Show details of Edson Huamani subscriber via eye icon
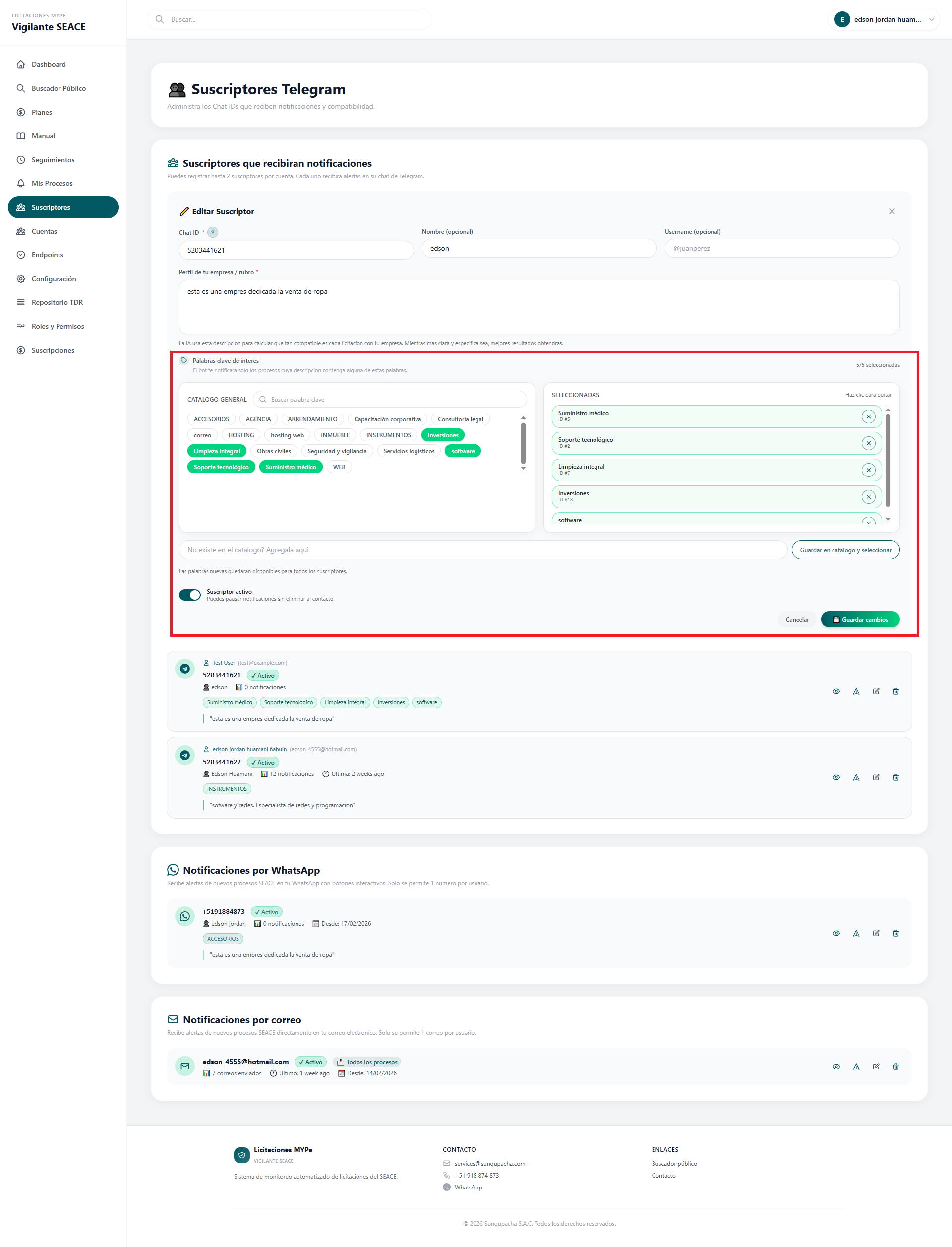 pos(836,777)
